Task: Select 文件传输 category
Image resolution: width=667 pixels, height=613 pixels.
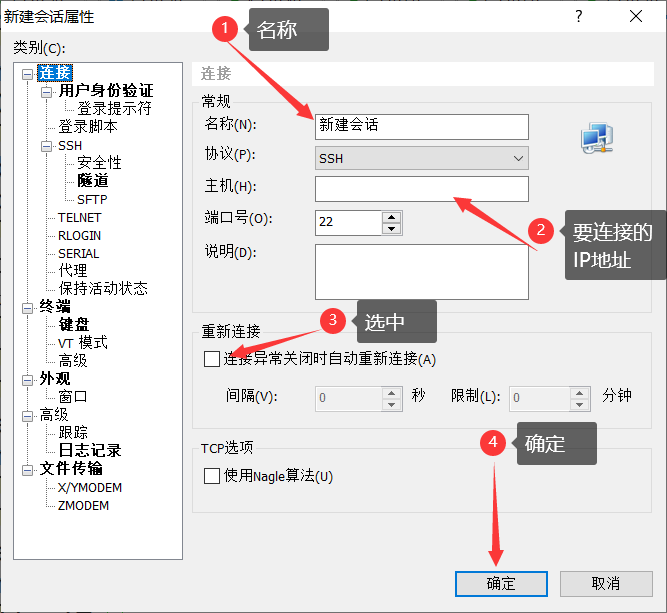Action: [x=71, y=468]
